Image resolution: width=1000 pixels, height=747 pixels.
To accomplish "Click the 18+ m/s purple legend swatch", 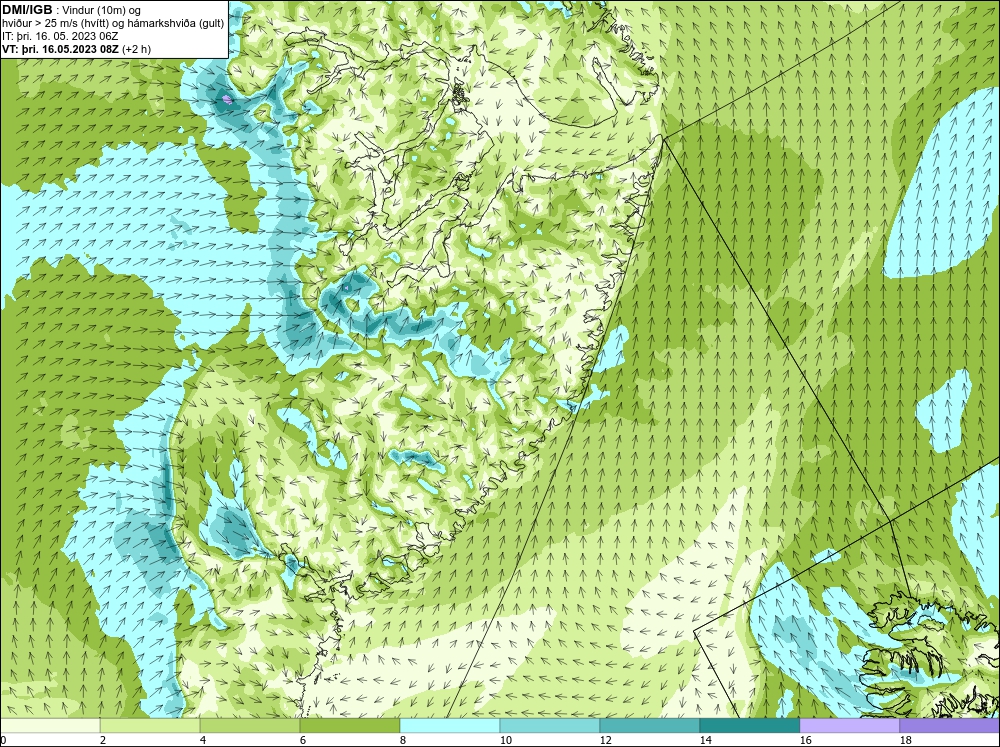I will [x=950, y=726].
